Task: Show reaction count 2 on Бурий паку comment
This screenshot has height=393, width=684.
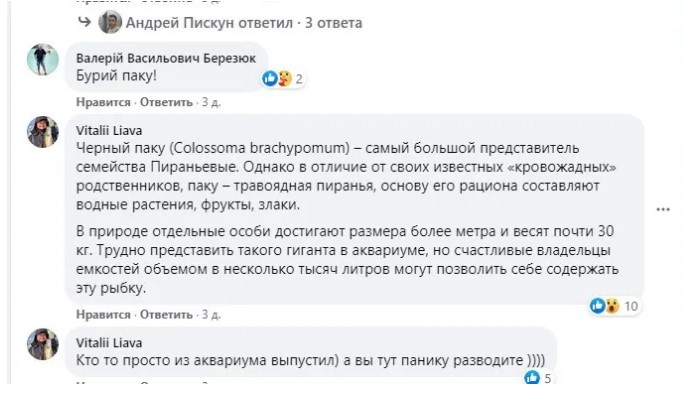Action: click(x=299, y=79)
